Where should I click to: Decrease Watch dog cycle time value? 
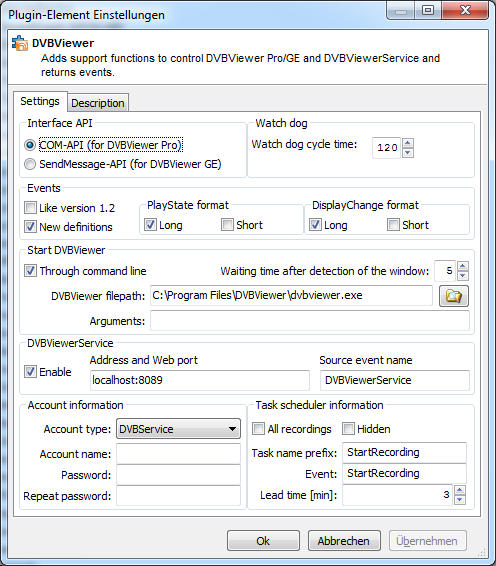coord(408,153)
